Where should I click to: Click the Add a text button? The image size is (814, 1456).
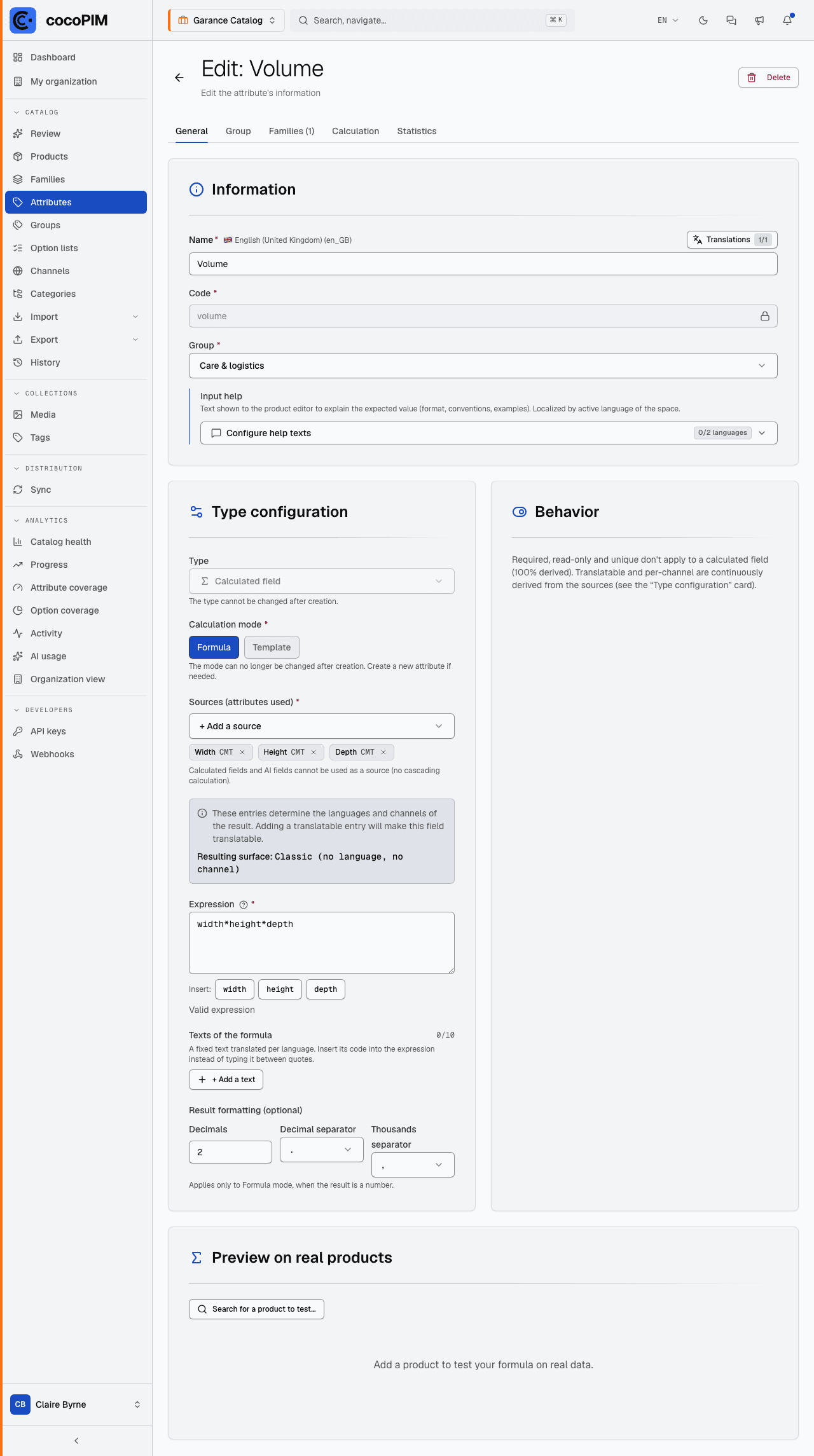(226, 1080)
